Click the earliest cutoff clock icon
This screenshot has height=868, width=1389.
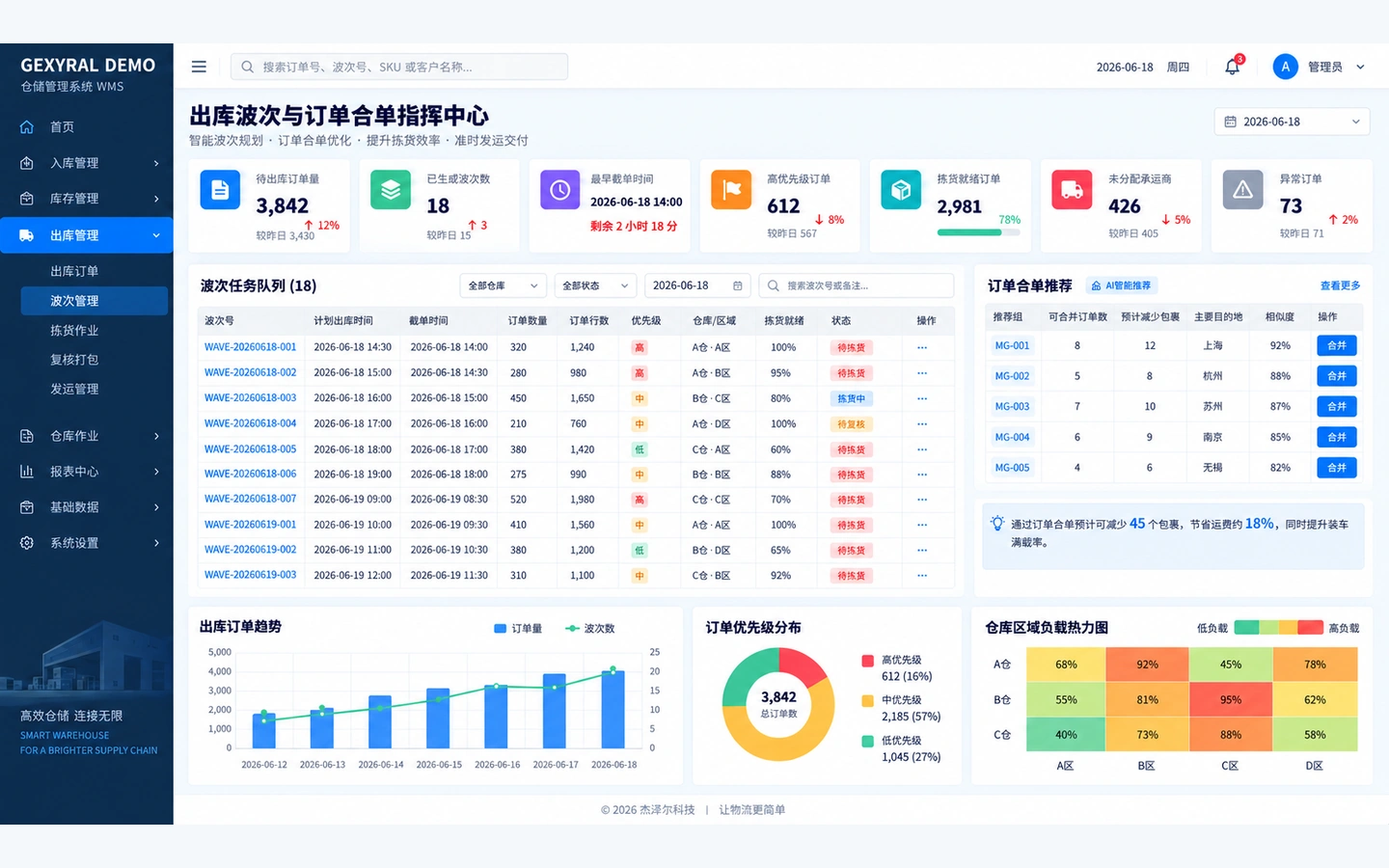coord(559,190)
